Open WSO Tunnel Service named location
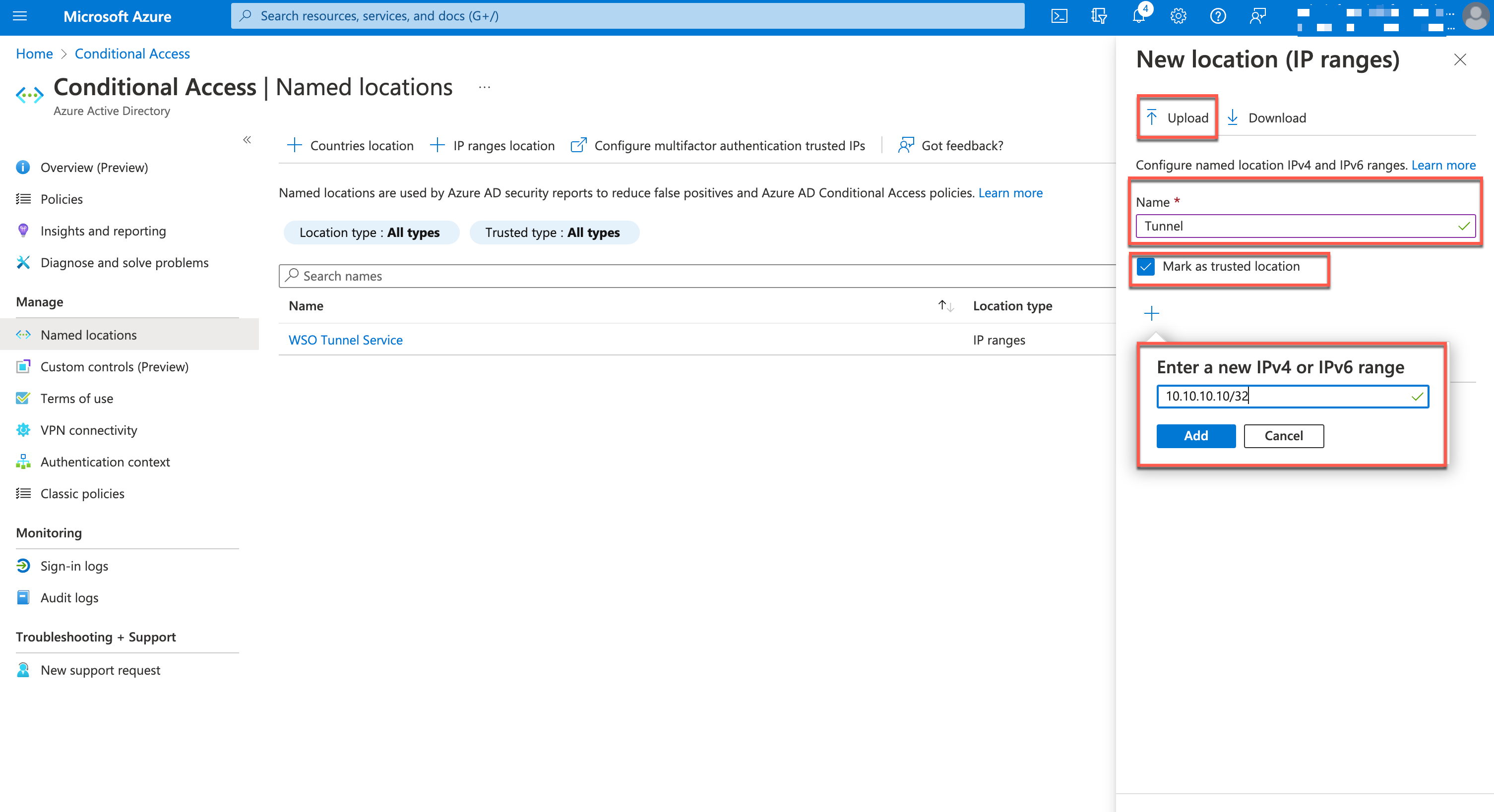The width and height of the screenshot is (1494, 812). tap(346, 340)
